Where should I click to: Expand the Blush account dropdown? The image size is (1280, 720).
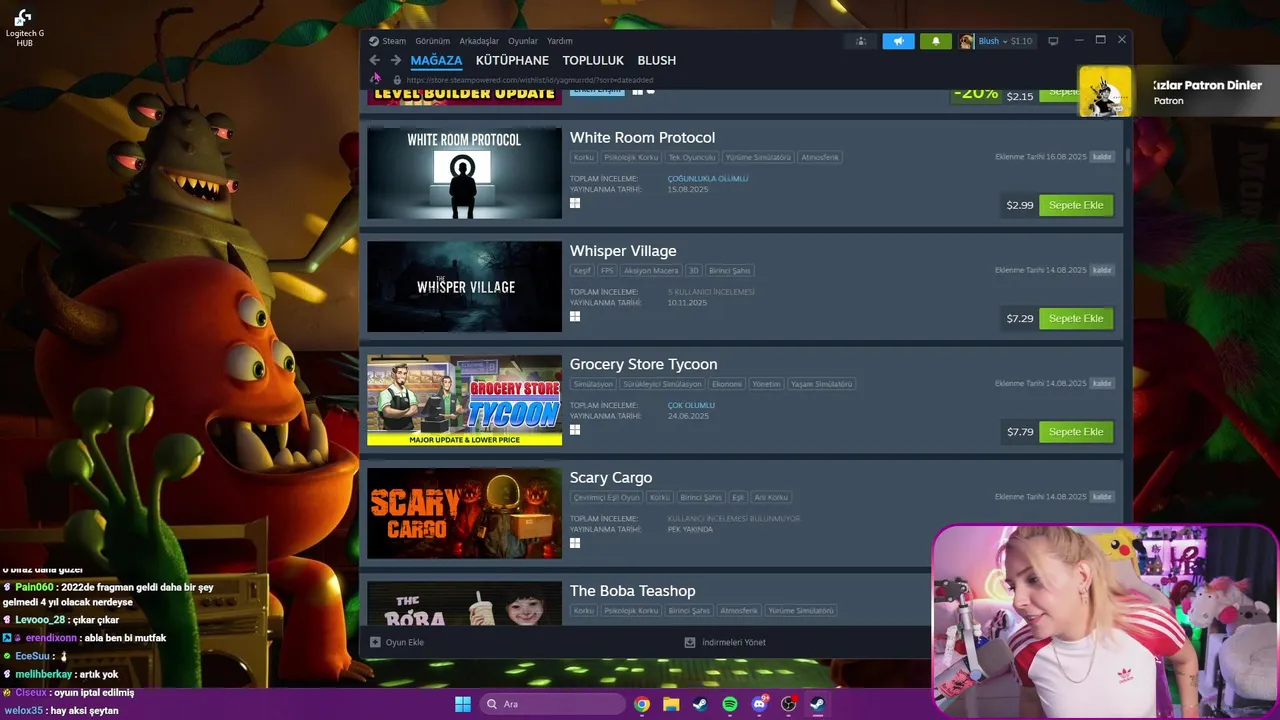[1005, 41]
